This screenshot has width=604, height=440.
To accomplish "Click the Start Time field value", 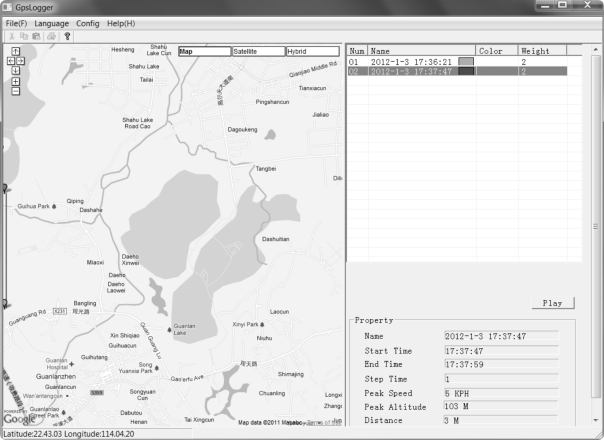I will [x=502, y=351].
